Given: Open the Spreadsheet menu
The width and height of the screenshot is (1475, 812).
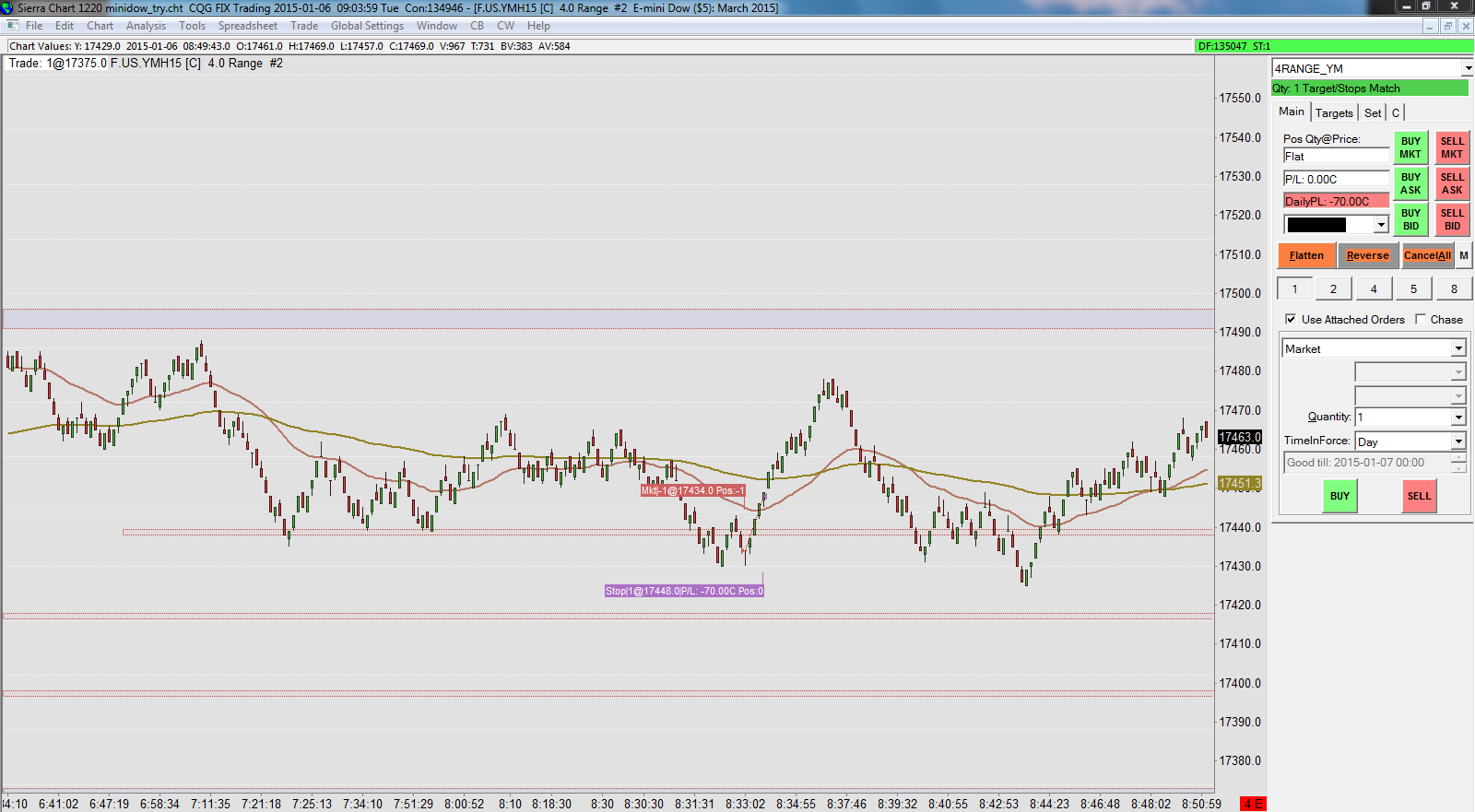Looking at the screenshot, I should click(247, 26).
